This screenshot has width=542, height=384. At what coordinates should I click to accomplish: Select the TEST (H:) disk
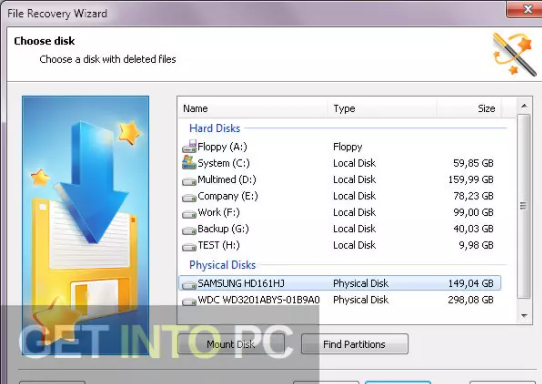(340, 245)
